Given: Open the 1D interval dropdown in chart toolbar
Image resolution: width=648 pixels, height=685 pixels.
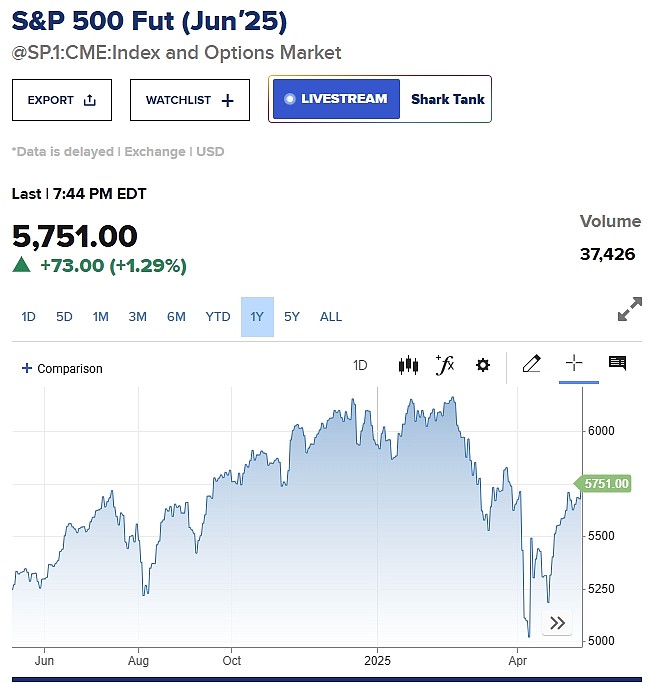Looking at the screenshot, I should click(360, 365).
